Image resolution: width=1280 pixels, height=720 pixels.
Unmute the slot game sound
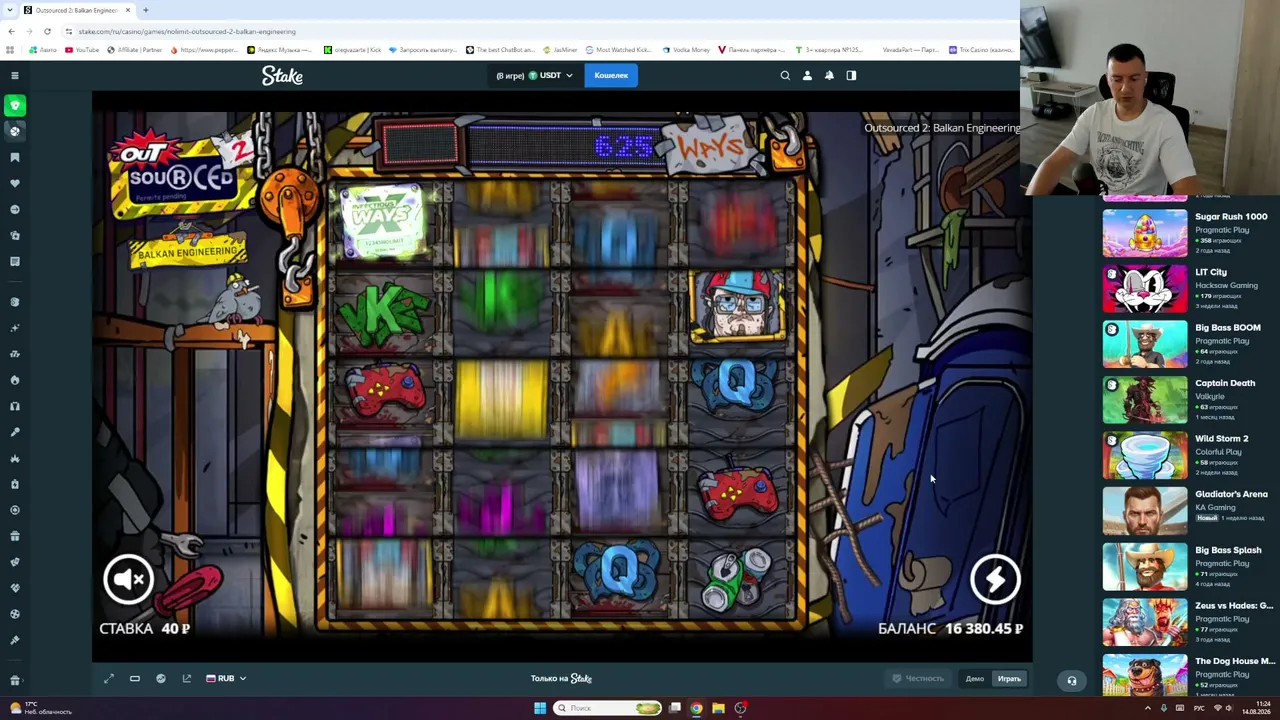pos(129,579)
